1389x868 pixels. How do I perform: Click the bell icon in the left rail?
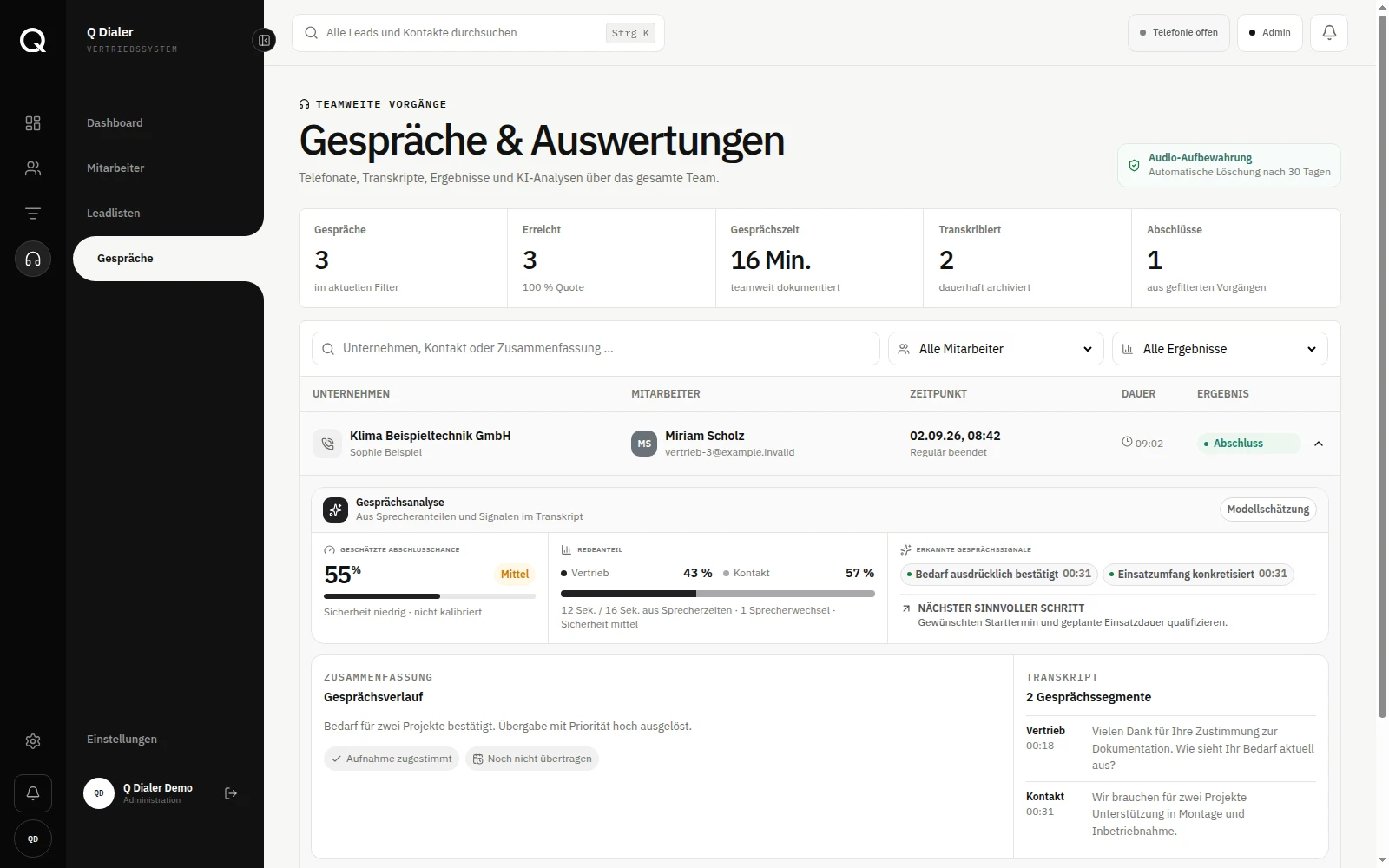click(x=33, y=793)
